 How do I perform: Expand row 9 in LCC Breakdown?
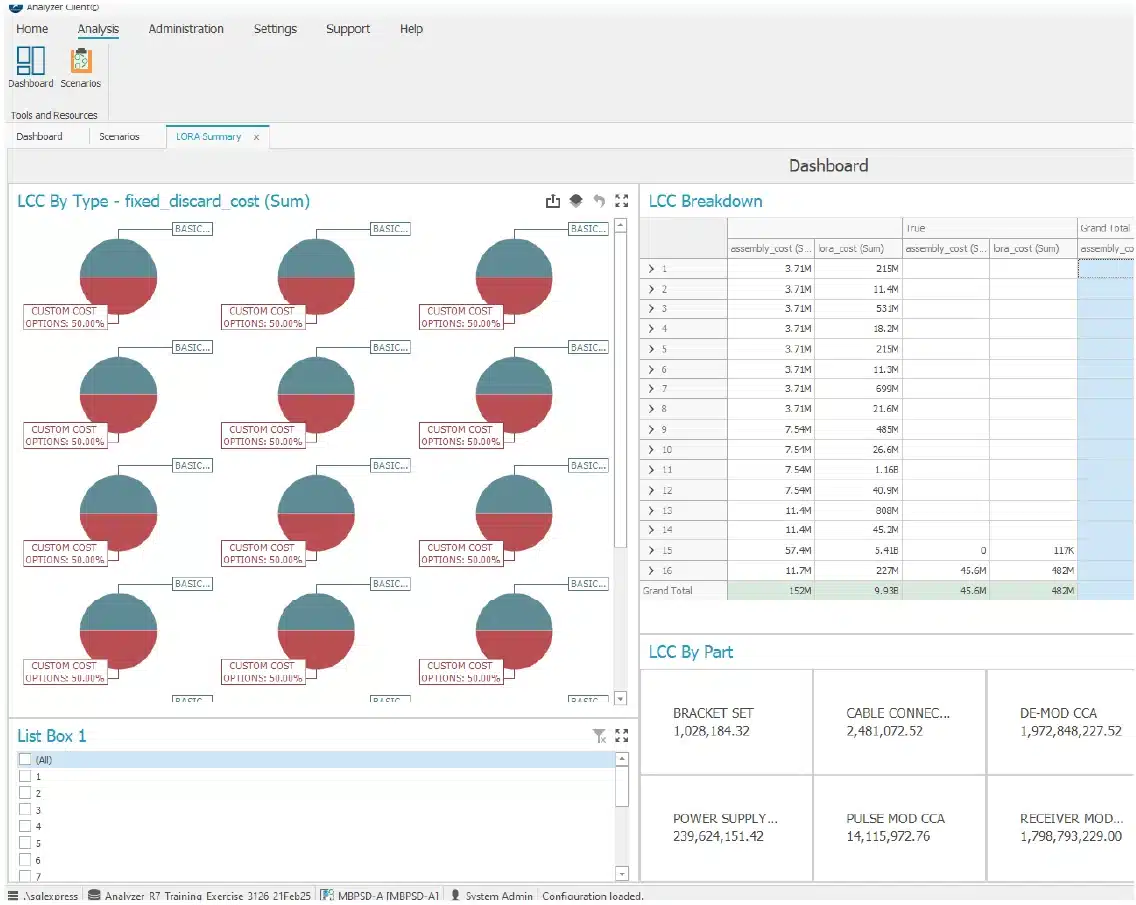click(x=651, y=430)
